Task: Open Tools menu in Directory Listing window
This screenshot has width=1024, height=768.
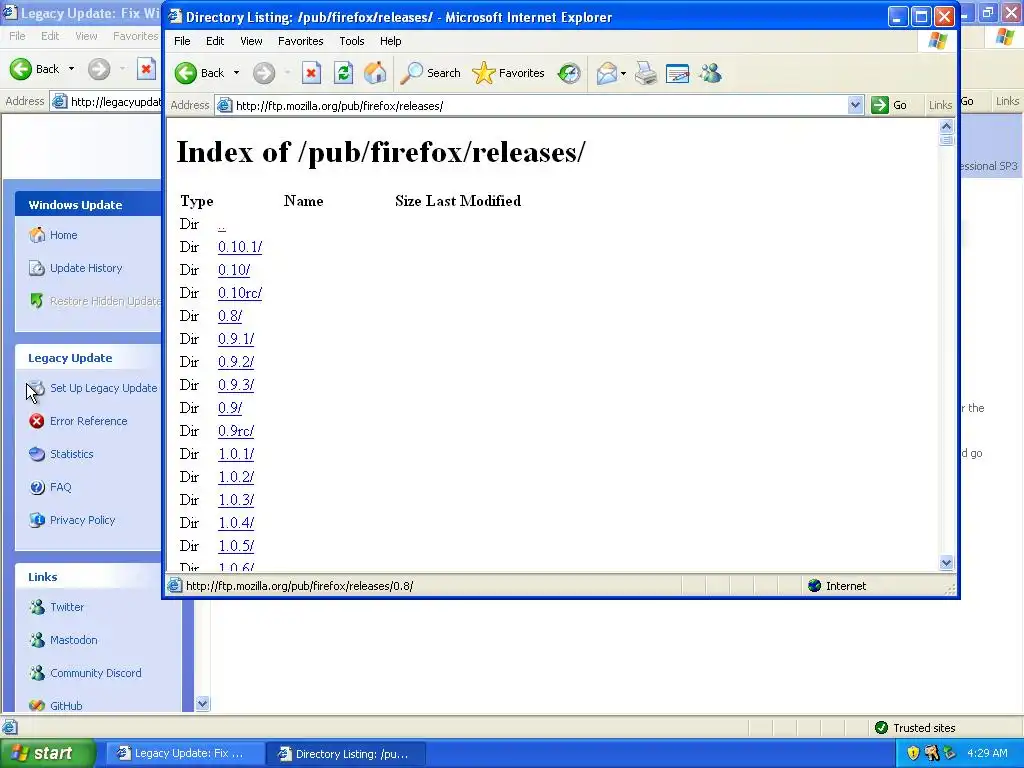Action: [x=351, y=41]
